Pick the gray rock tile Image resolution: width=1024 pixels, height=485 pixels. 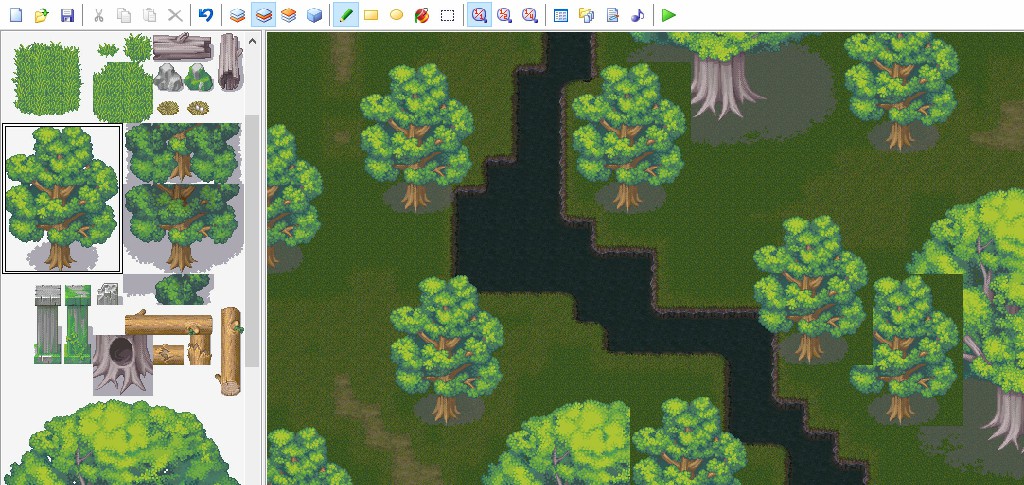(x=167, y=77)
